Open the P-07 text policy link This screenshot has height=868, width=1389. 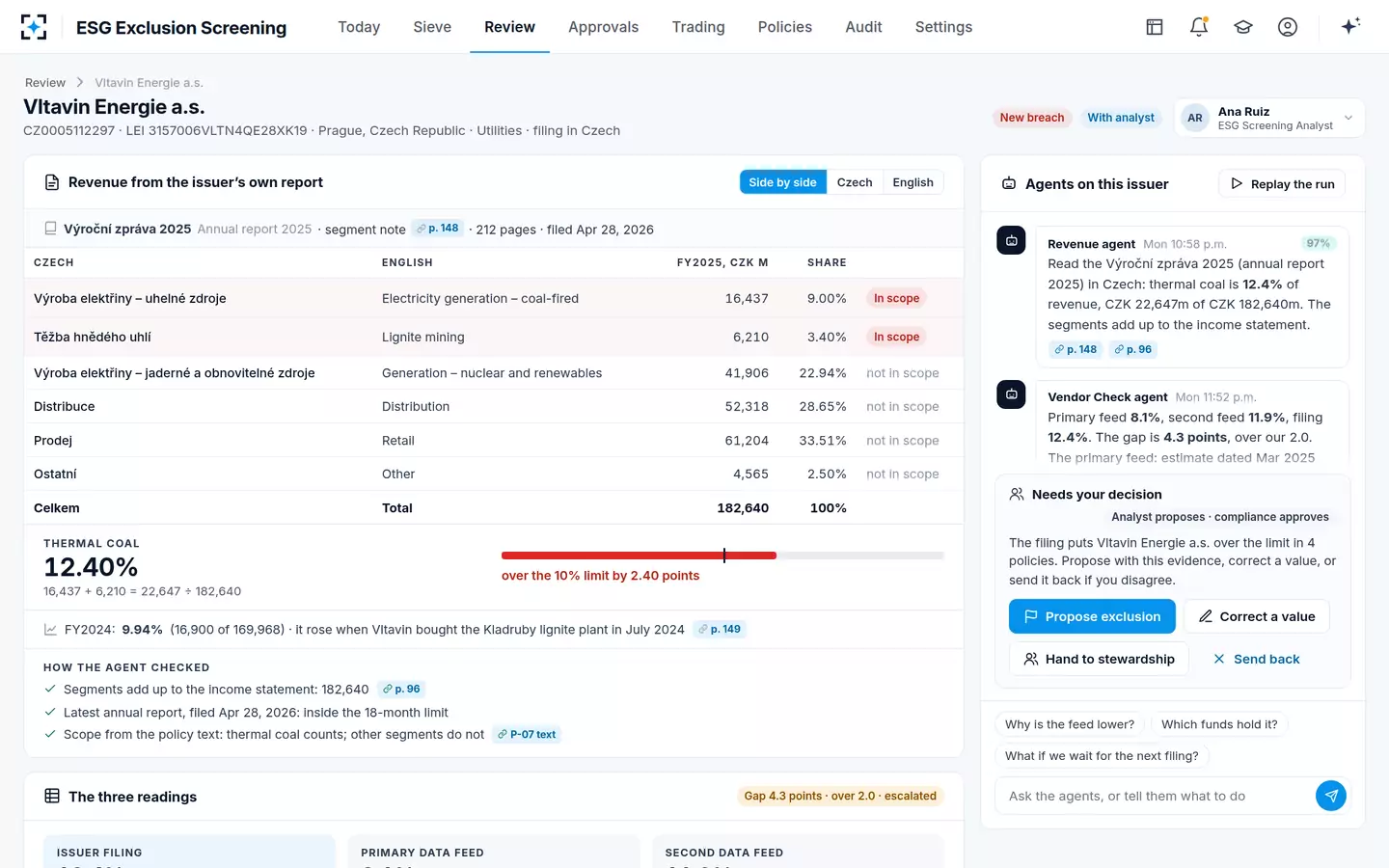[527, 734]
